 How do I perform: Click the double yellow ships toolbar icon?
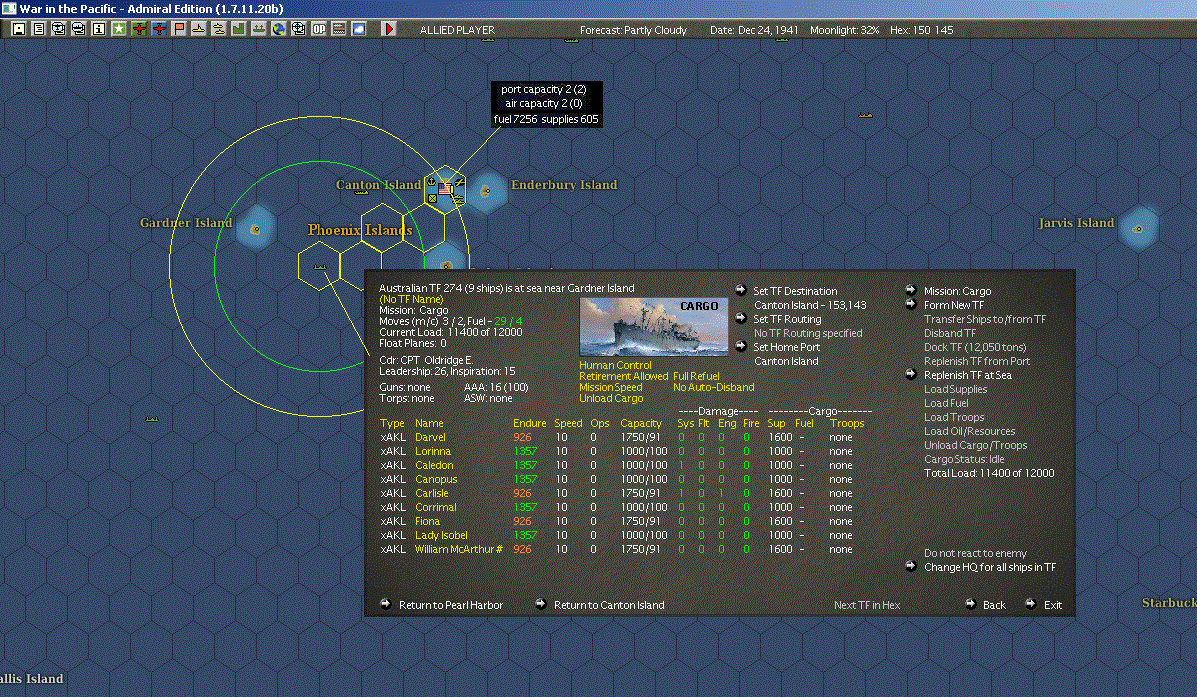tap(218, 29)
